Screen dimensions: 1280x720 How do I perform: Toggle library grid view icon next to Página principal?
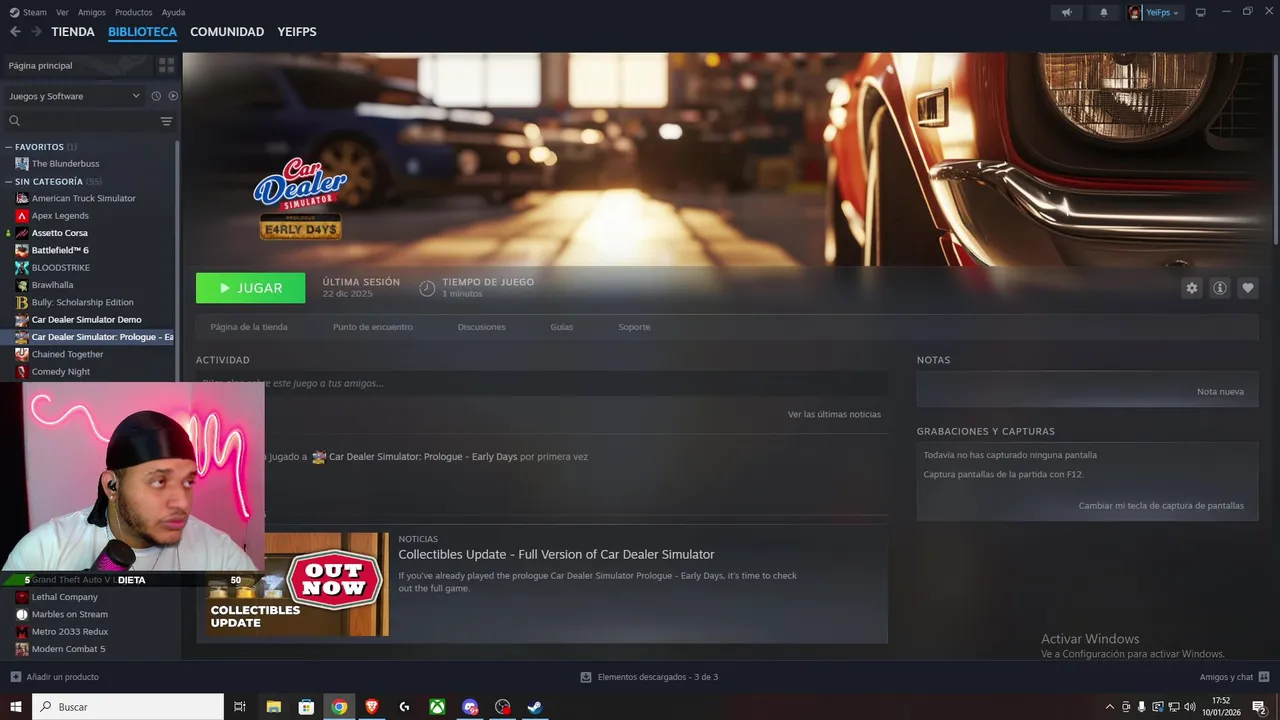pos(166,65)
